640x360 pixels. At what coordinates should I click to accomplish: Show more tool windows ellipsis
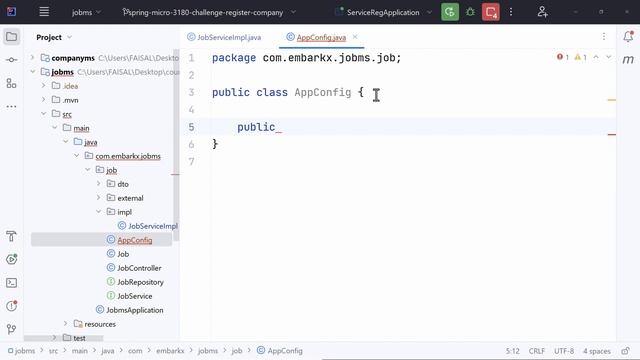11,107
